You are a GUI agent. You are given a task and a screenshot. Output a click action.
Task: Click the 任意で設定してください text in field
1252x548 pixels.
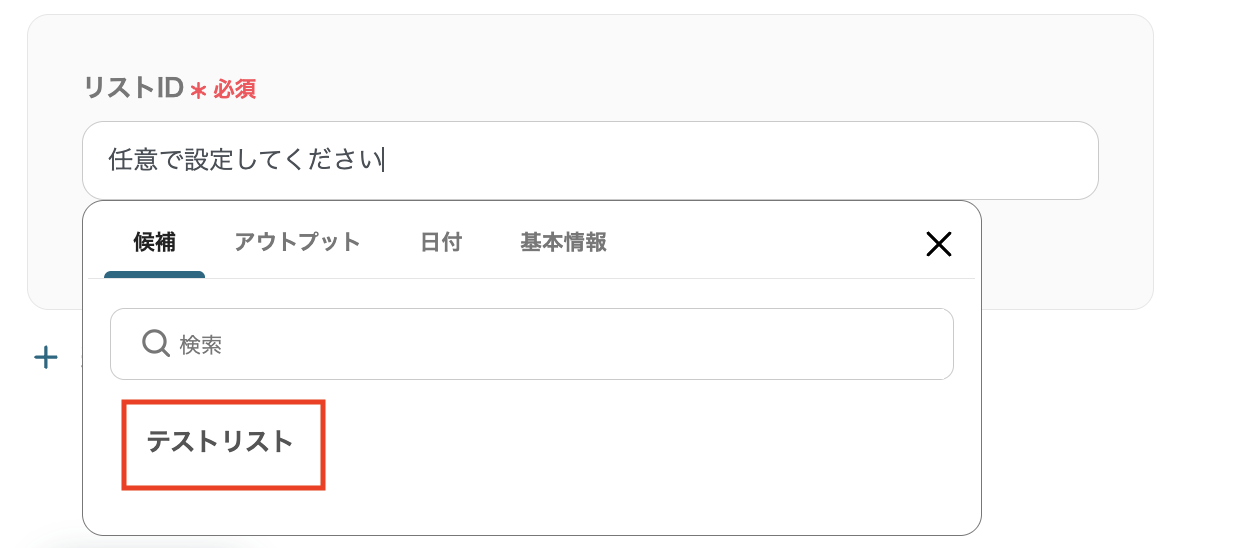tap(245, 161)
